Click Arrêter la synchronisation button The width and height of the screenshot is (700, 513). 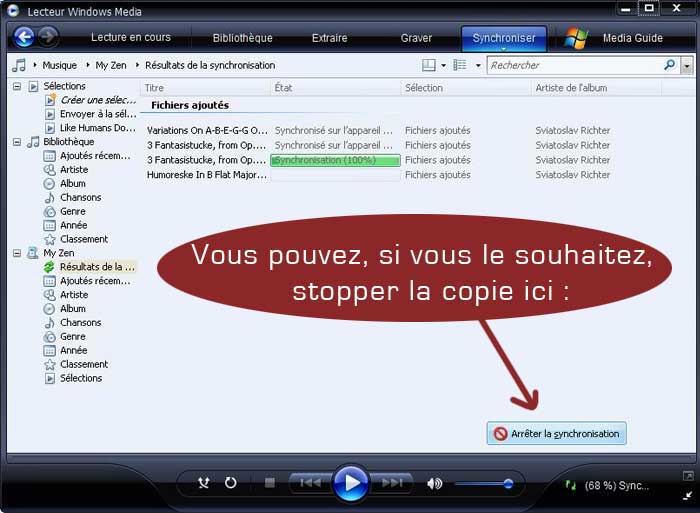click(557, 434)
